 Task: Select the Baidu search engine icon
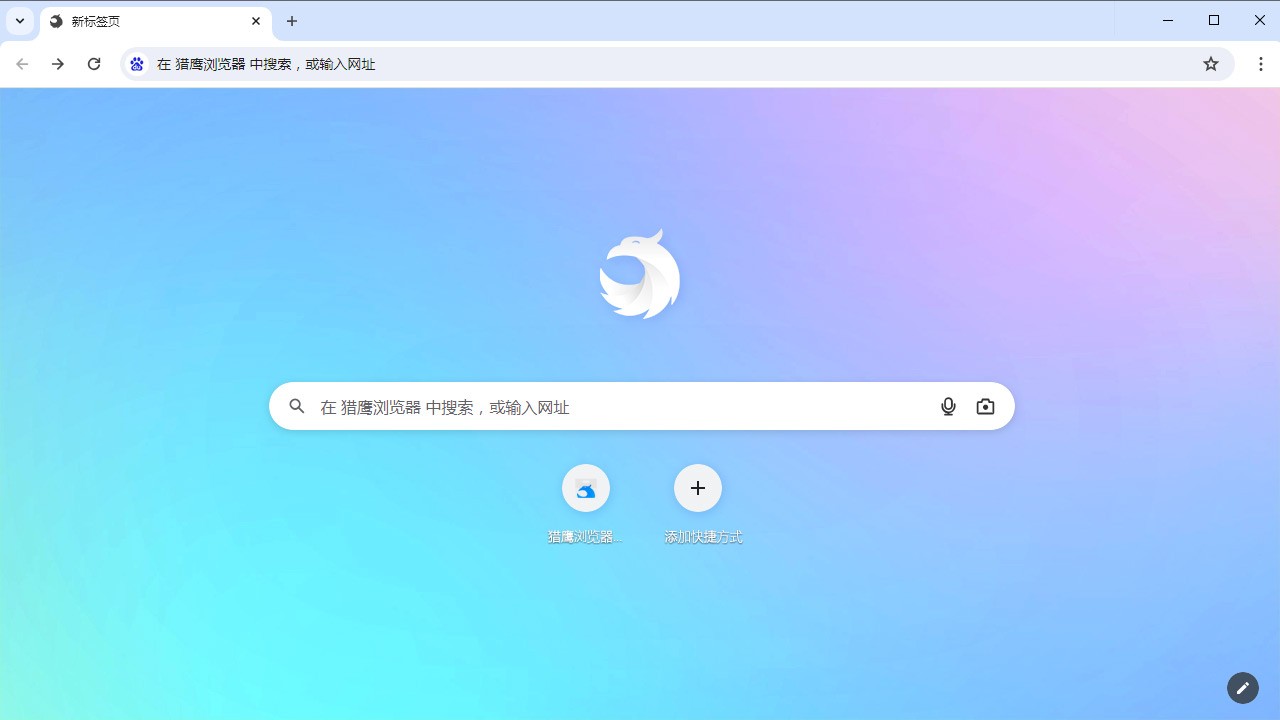(136, 63)
